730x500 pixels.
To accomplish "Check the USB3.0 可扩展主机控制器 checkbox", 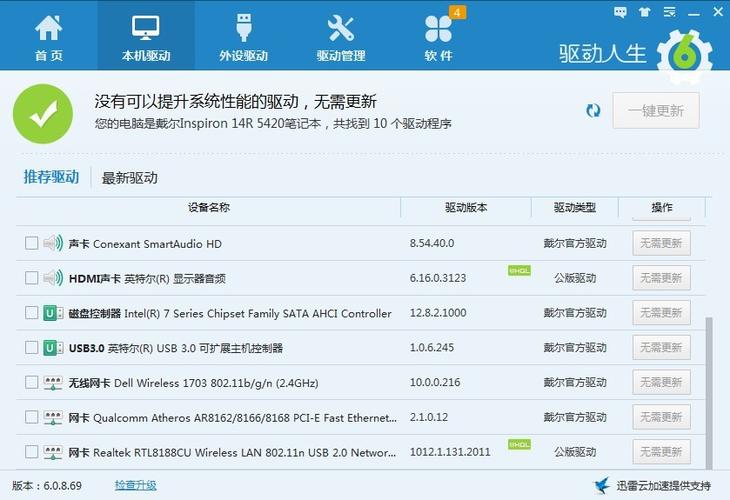I will tap(32, 347).
